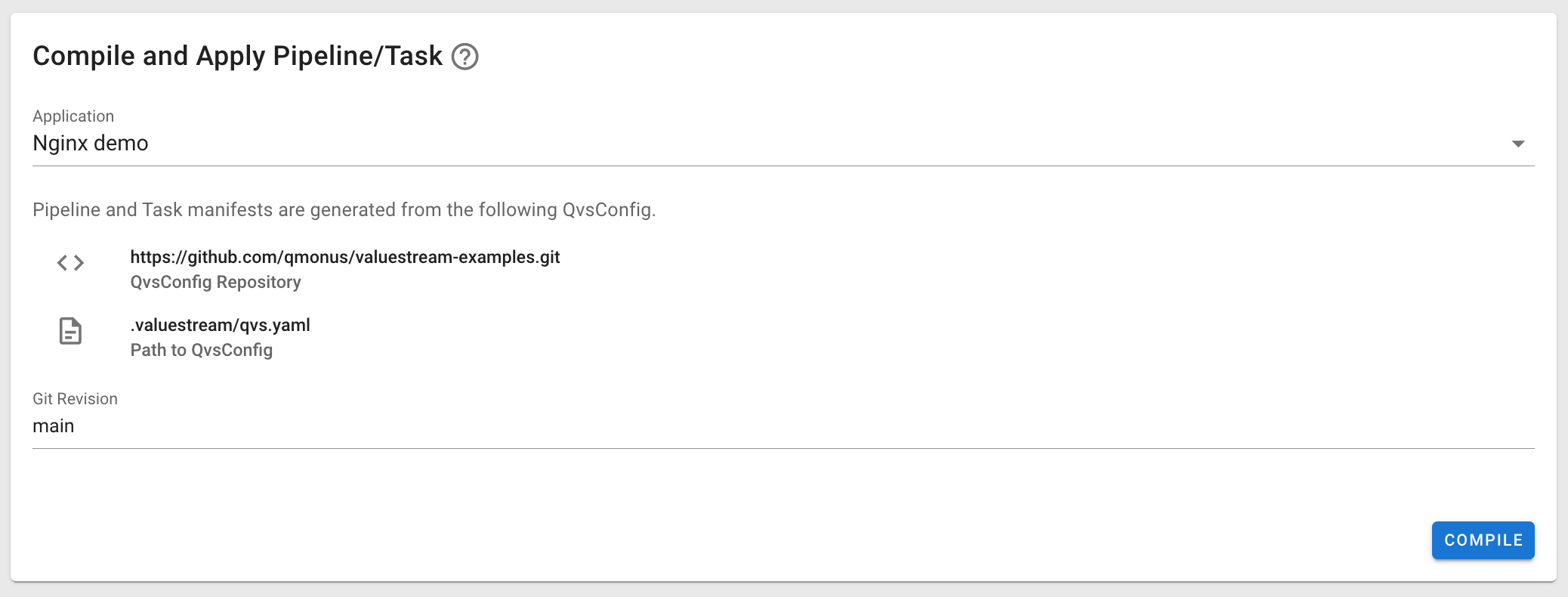This screenshot has width=1568, height=597.
Task: Select the 'Nginx demo' application value
Action: 91,144
